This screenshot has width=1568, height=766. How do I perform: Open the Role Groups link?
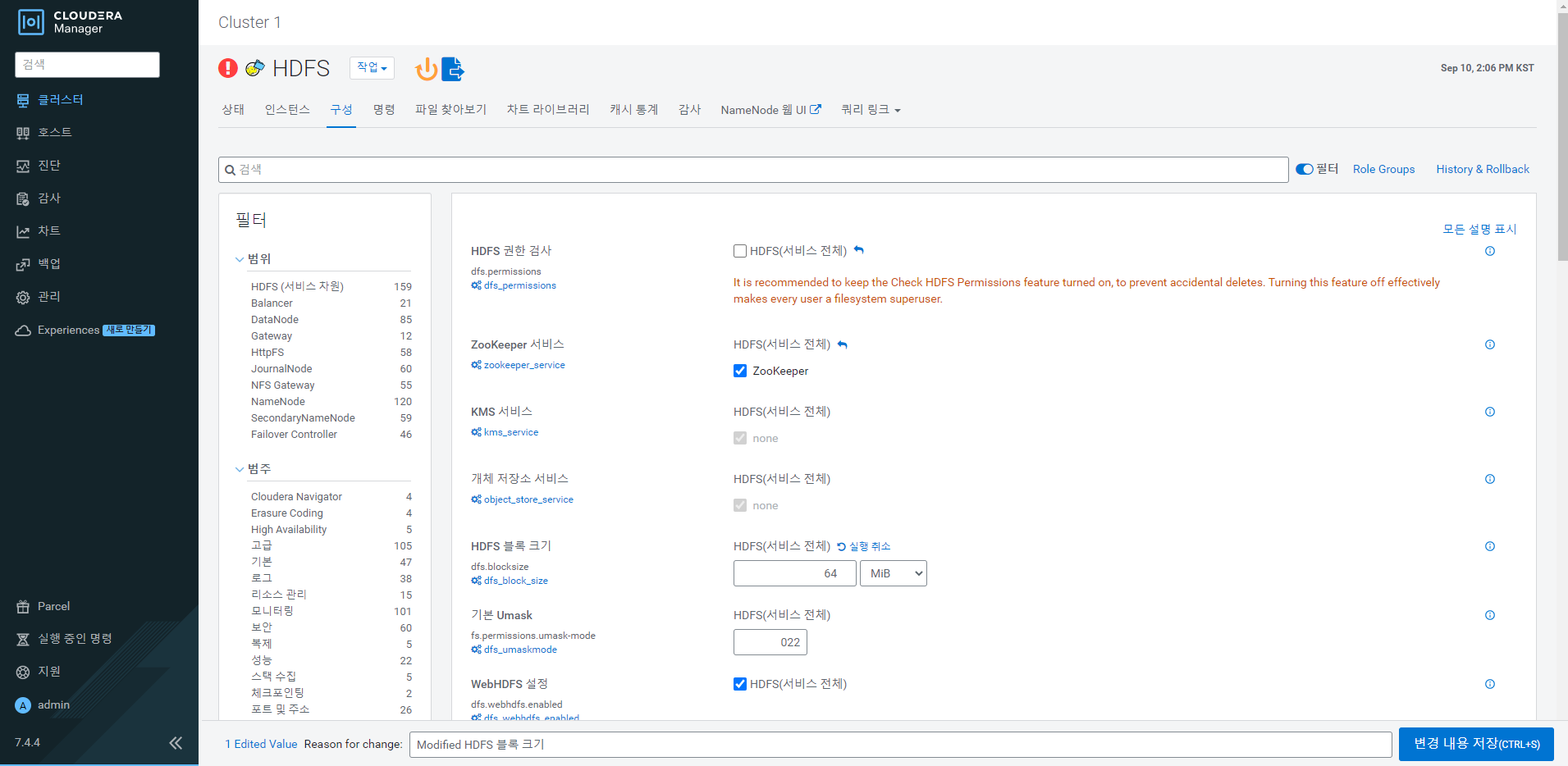[x=1383, y=169]
